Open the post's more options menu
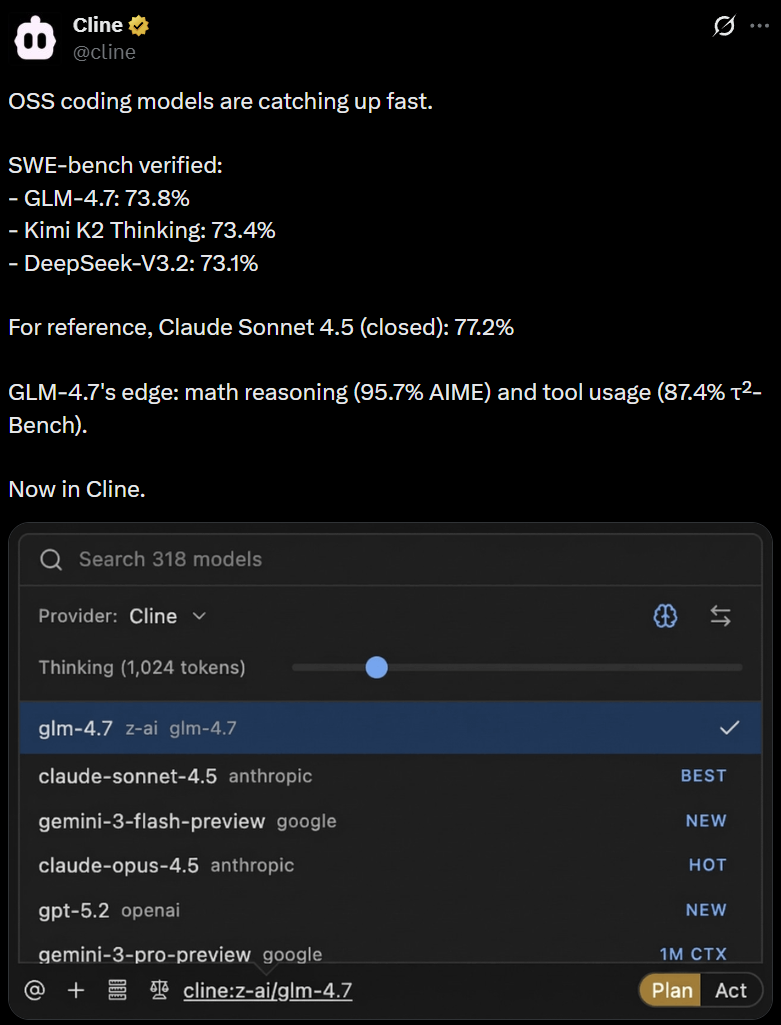Image resolution: width=781 pixels, height=1025 pixels. coord(760,27)
